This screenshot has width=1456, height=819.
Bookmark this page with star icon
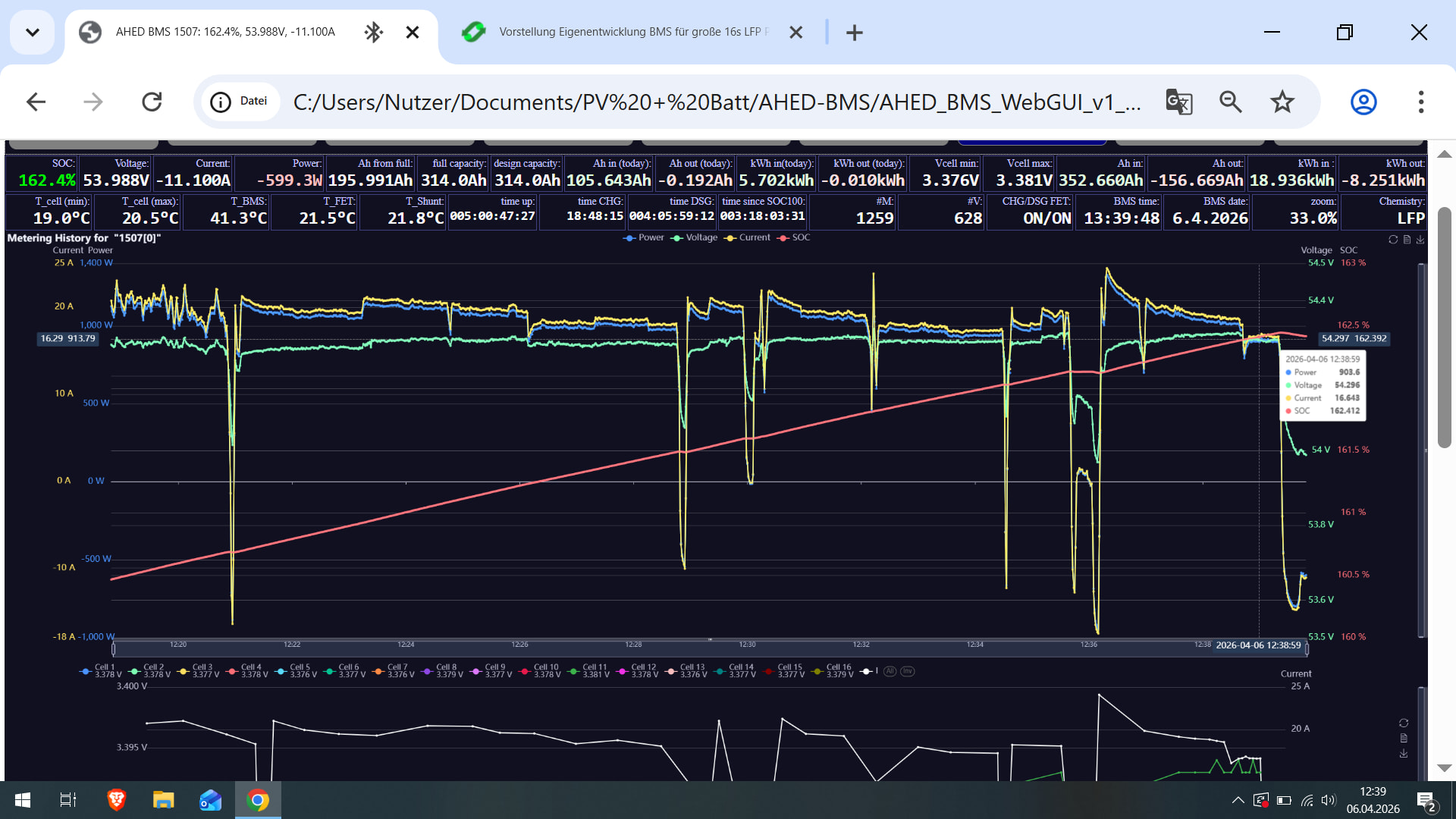[x=1282, y=102]
